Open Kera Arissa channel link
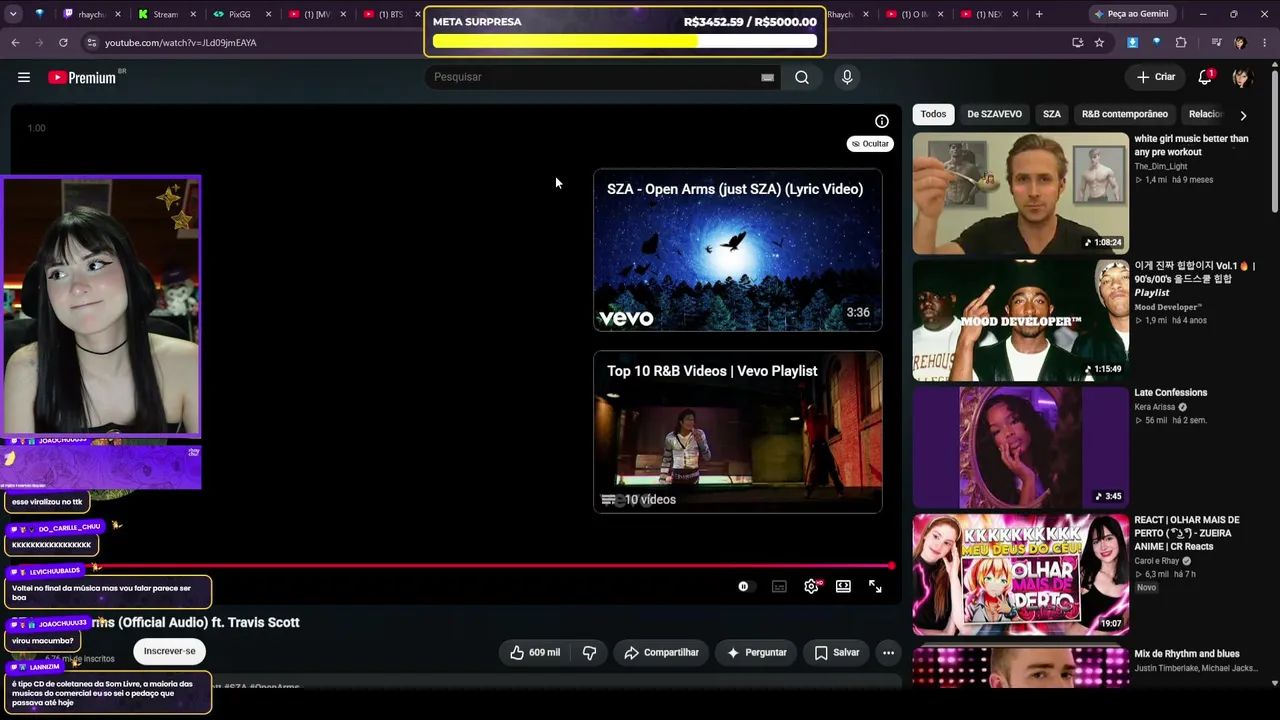This screenshot has width=1280, height=720. tap(1155, 407)
